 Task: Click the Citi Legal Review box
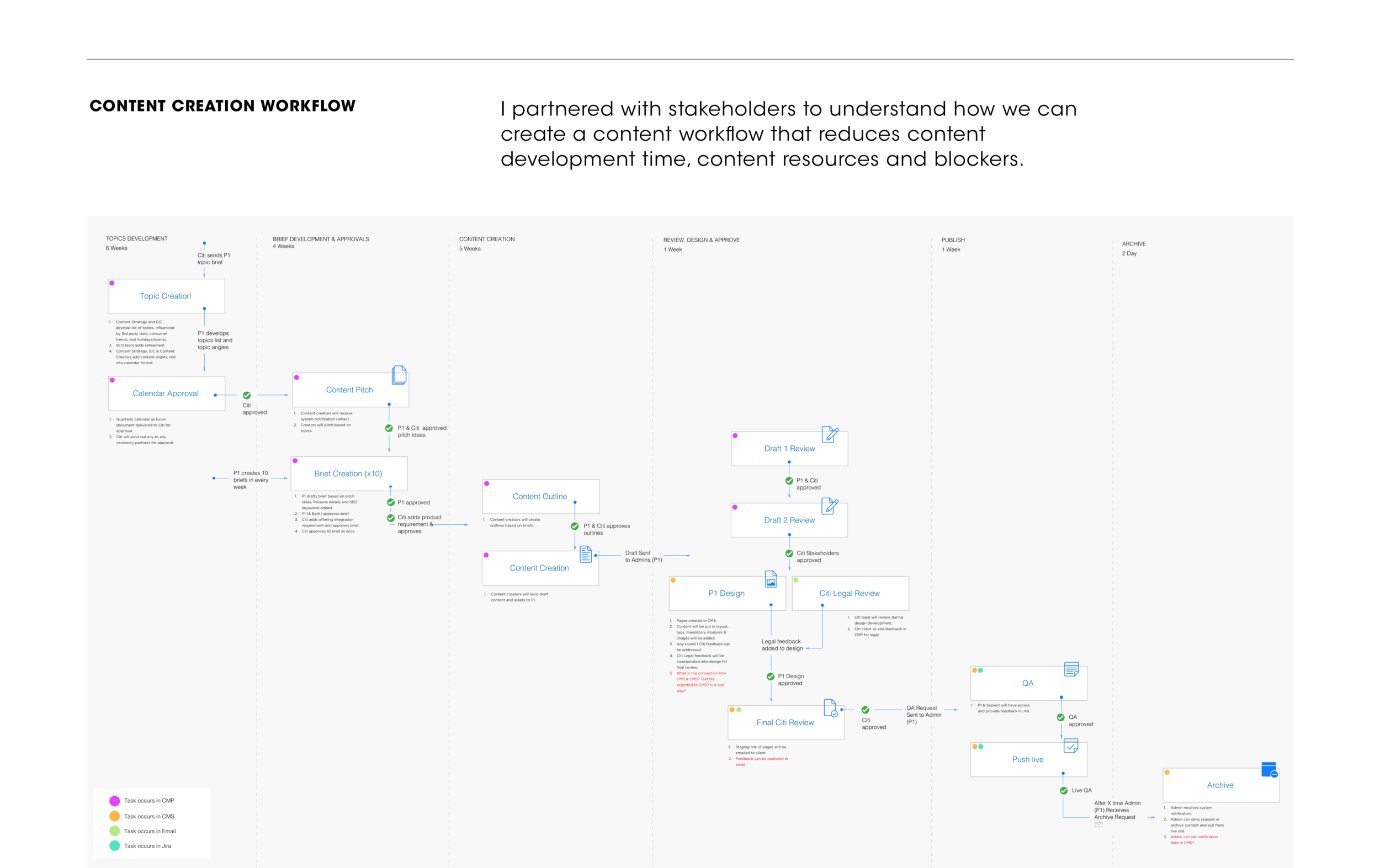click(850, 594)
